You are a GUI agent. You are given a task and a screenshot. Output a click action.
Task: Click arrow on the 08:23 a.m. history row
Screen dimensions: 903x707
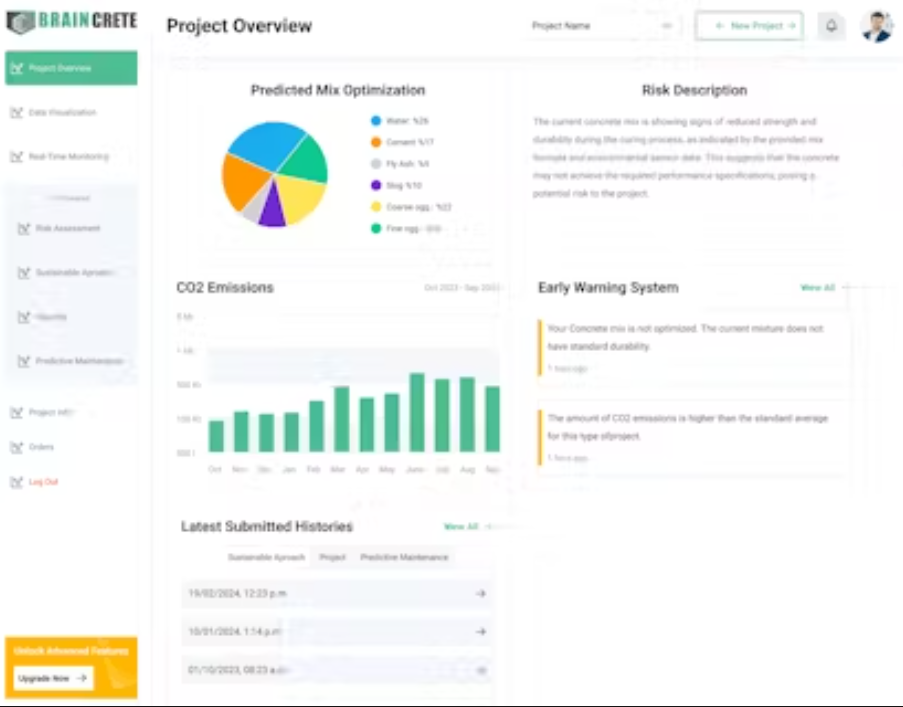coord(481,670)
